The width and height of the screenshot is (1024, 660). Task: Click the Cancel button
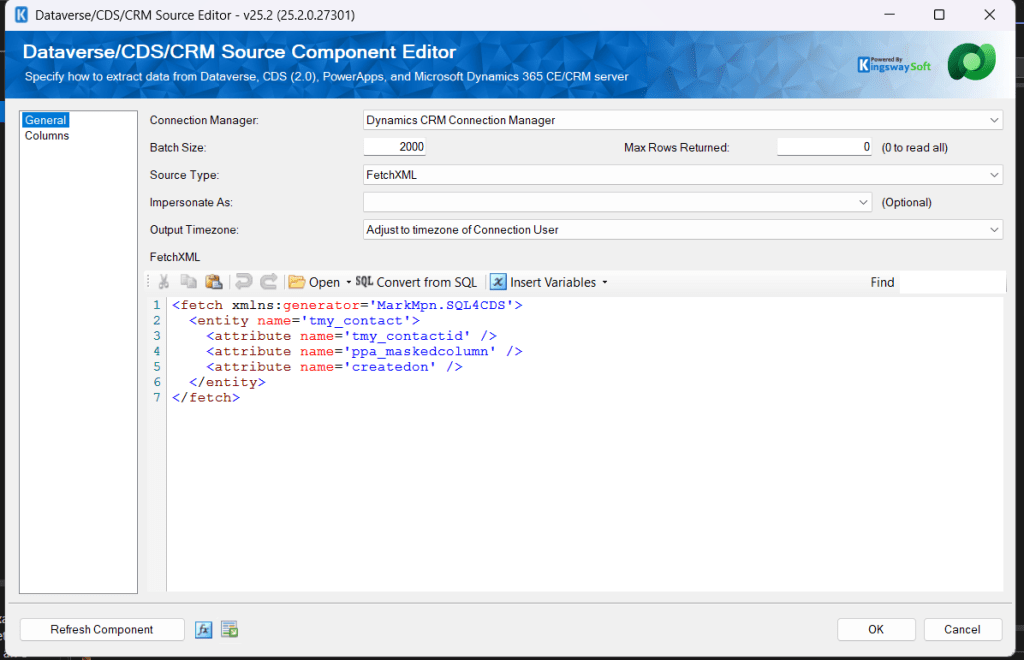click(x=962, y=629)
